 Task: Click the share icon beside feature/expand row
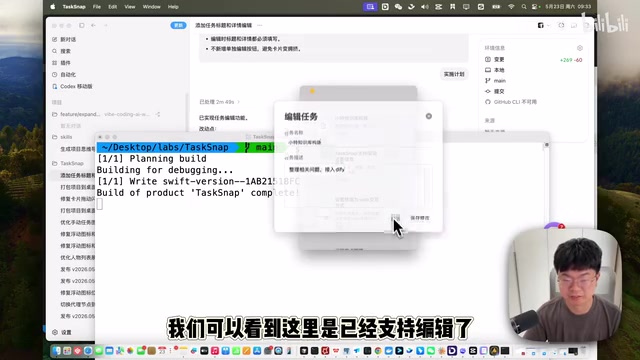[158, 114]
